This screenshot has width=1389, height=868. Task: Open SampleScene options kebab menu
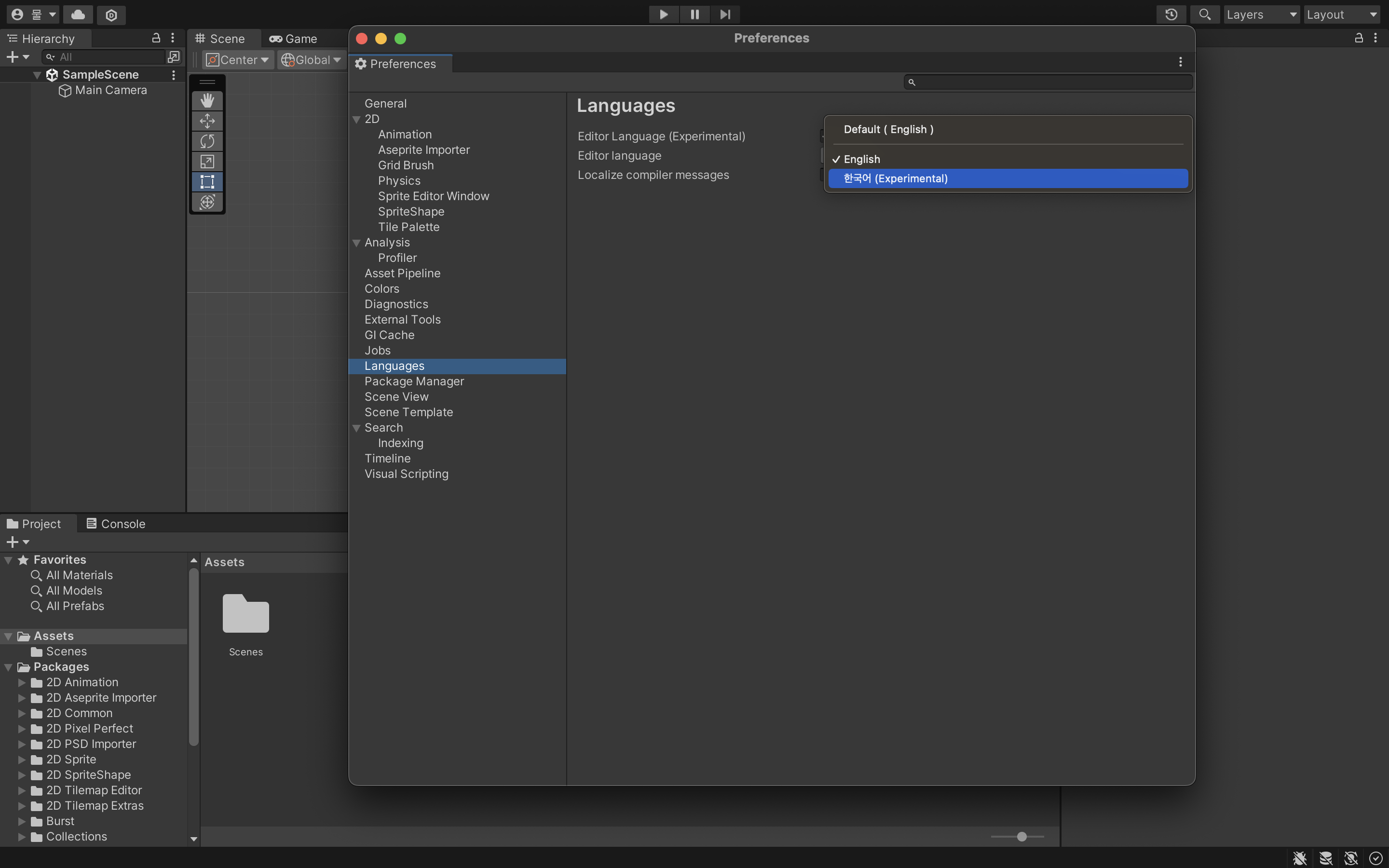(173, 75)
